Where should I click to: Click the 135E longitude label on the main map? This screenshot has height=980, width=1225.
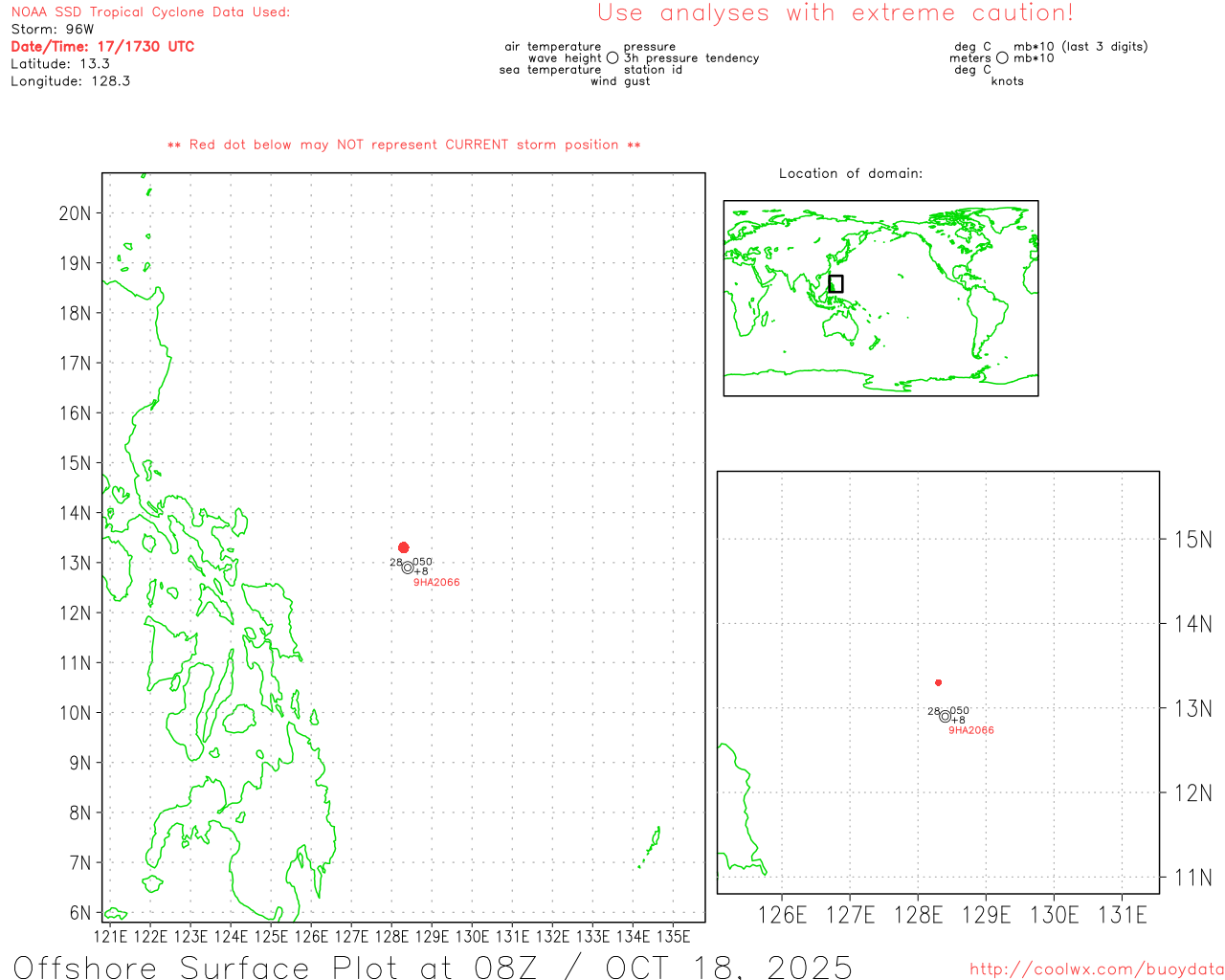coord(674,936)
